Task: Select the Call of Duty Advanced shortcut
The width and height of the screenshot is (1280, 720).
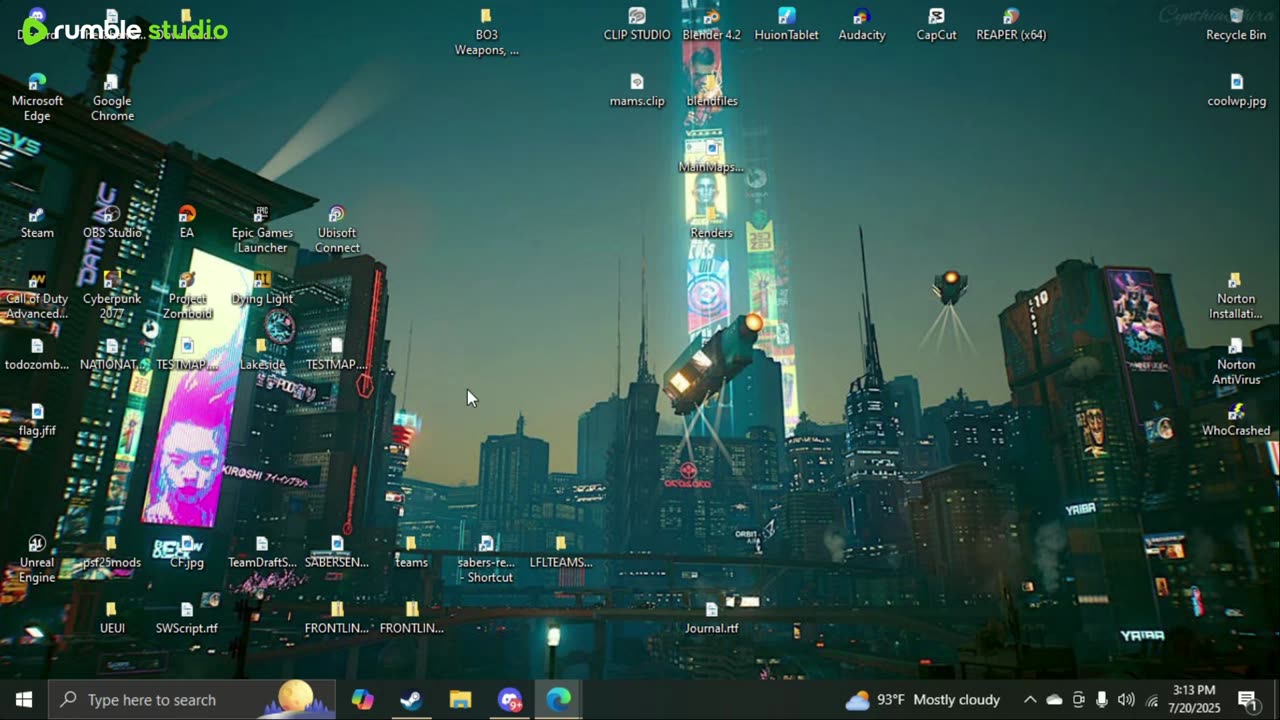Action: coord(37,295)
